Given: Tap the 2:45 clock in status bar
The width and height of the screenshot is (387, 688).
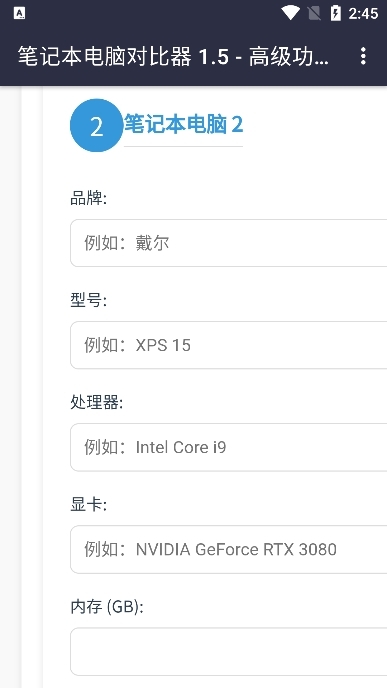Looking at the screenshot, I should point(363,14).
